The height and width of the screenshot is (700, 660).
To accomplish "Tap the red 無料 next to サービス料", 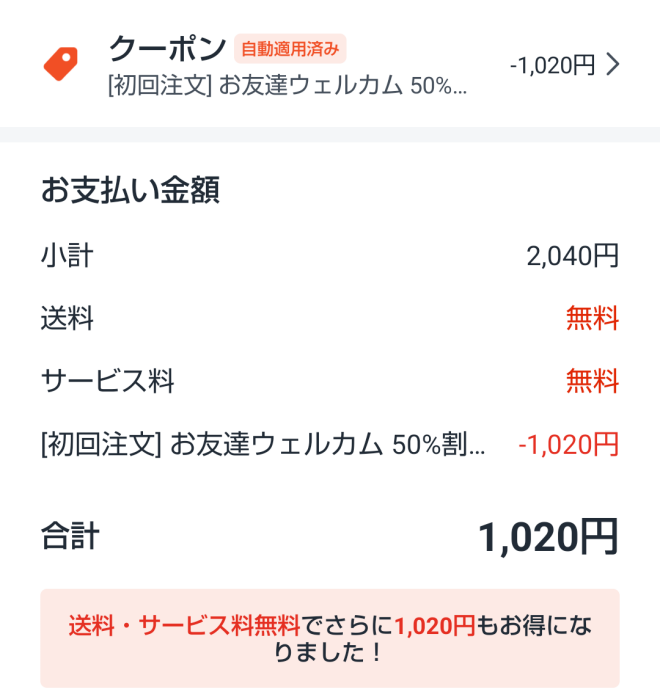I will 593,381.
